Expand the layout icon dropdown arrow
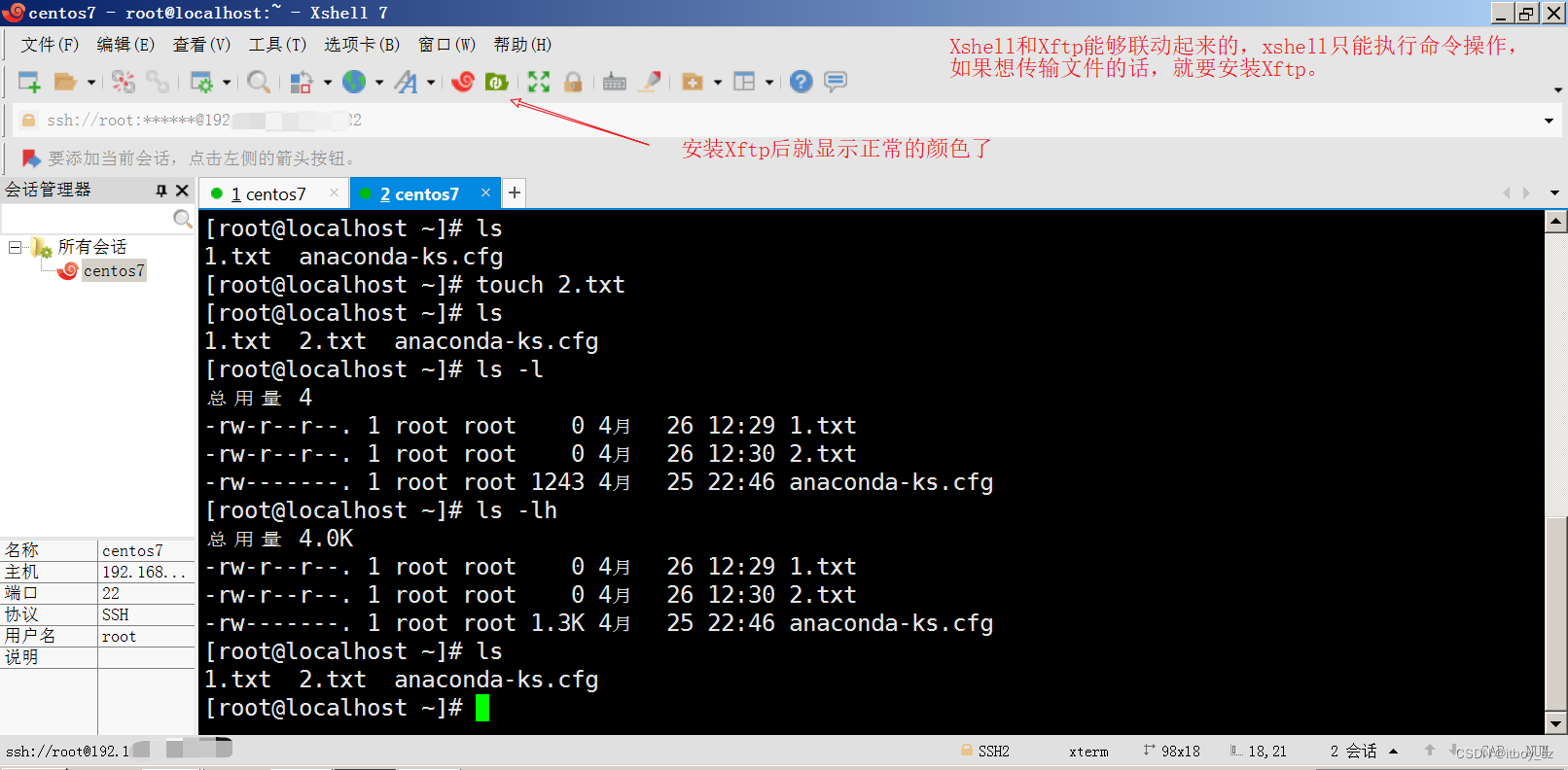 (x=769, y=83)
